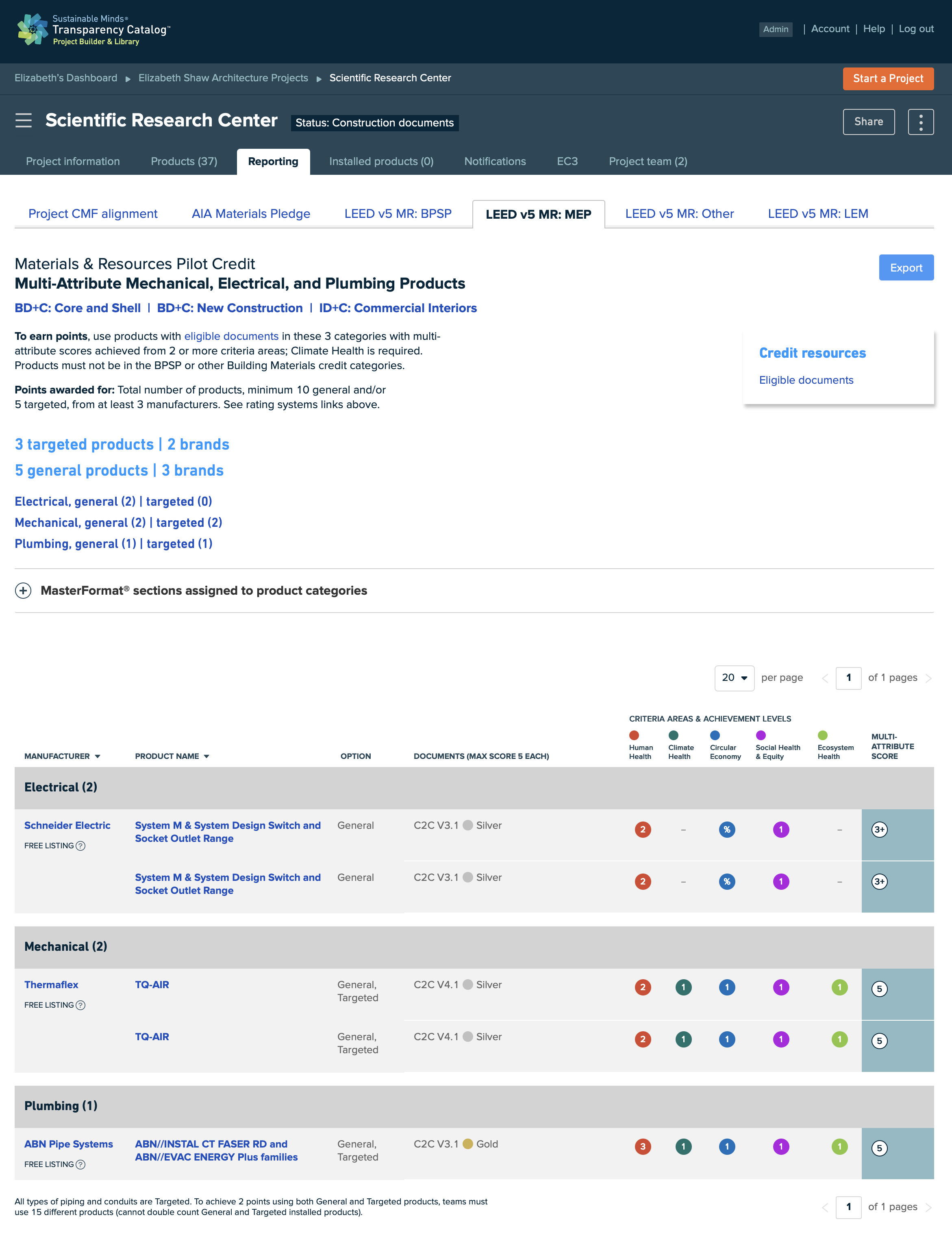Click the help icon beside ABN Pipe Systems FREE LISTING
Screen dimensions: 952x1241
(x=80, y=1164)
